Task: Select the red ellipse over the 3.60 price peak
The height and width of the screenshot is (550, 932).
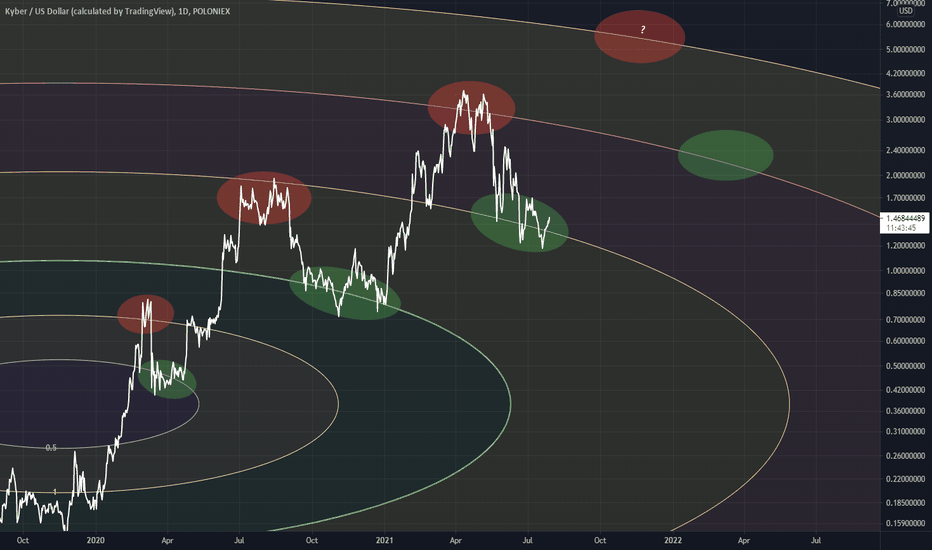Action: [x=471, y=108]
